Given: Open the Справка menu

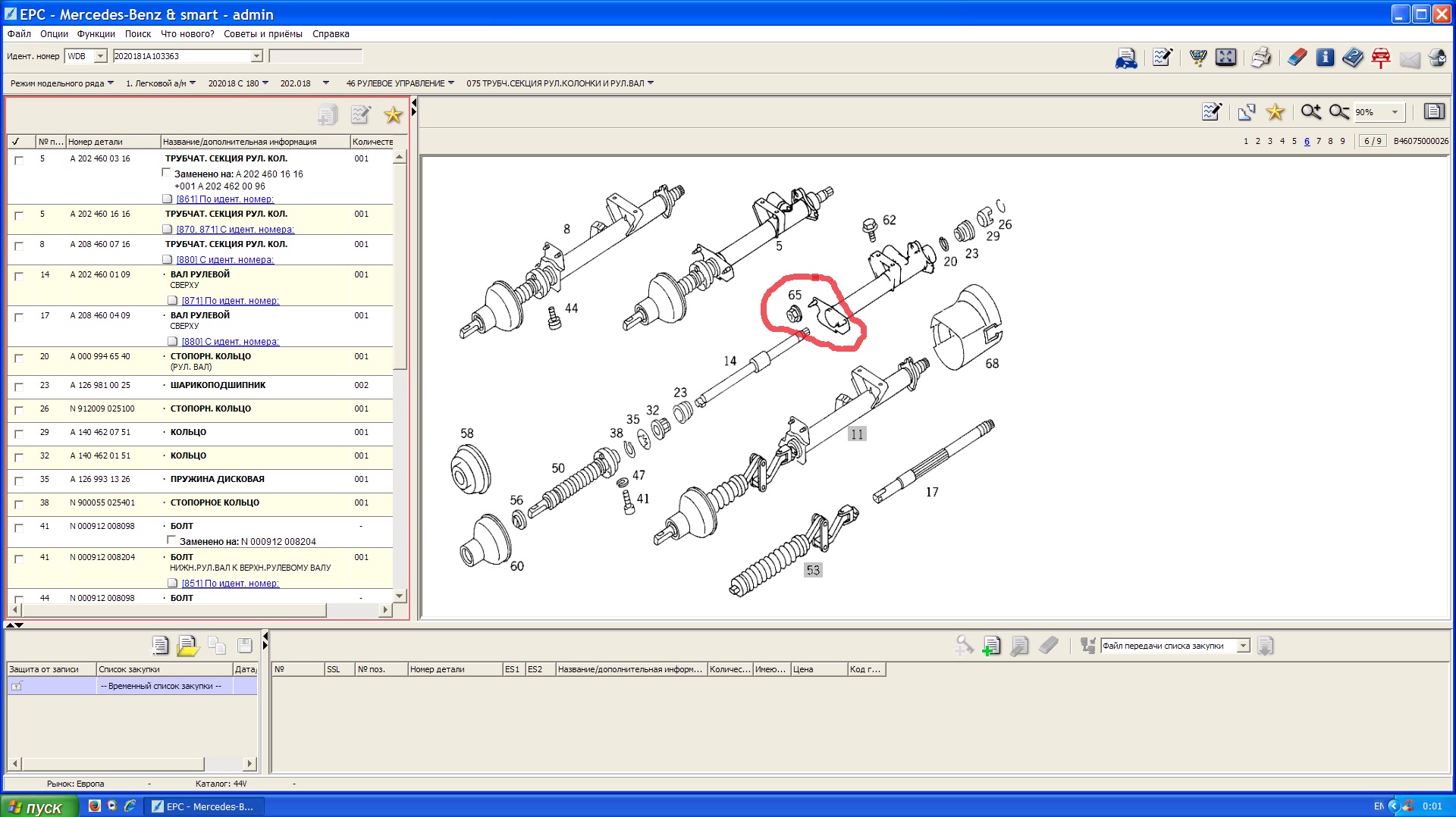Looking at the screenshot, I should pos(331,33).
